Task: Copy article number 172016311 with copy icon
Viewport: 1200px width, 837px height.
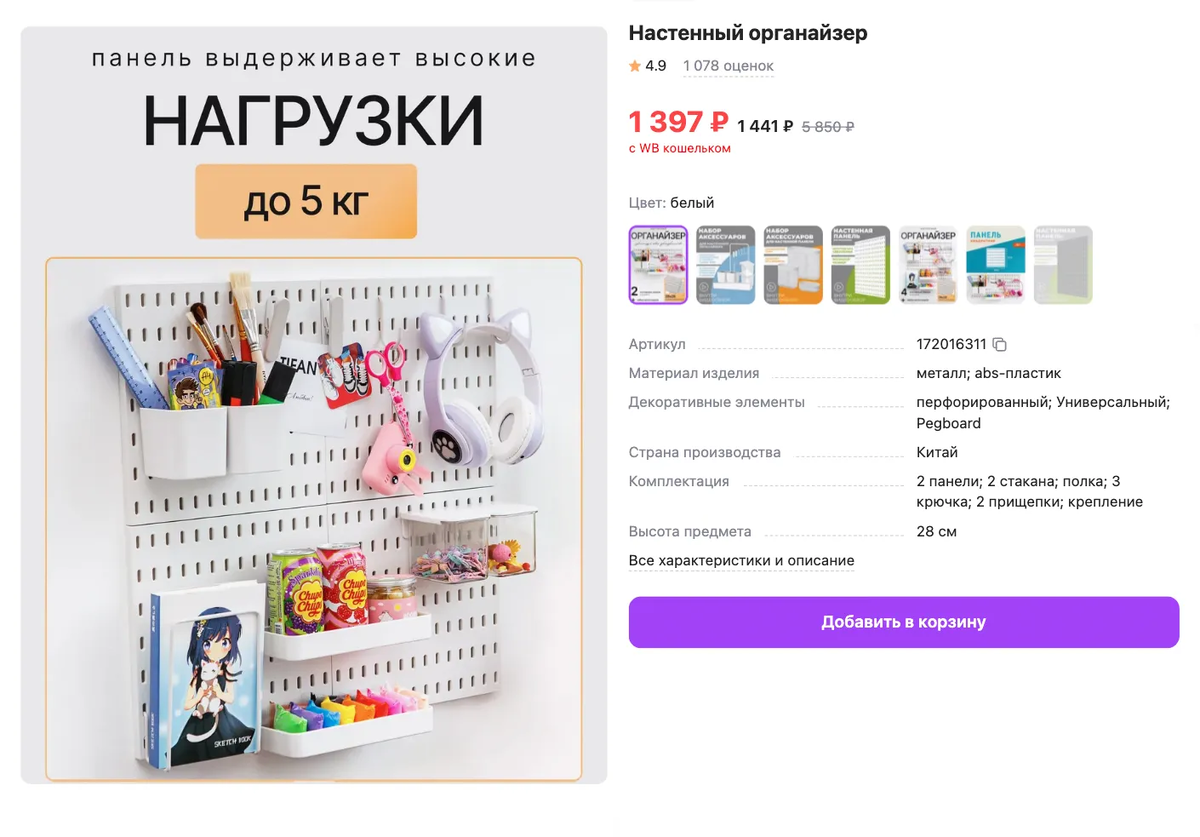Action: tap(999, 345)
